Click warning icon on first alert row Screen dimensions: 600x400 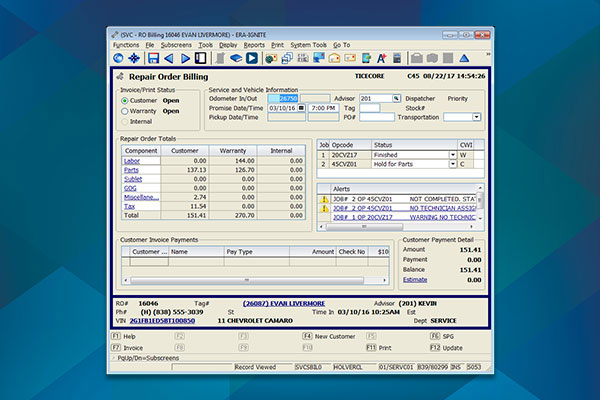pyautogui.click(x=323, y=199)
